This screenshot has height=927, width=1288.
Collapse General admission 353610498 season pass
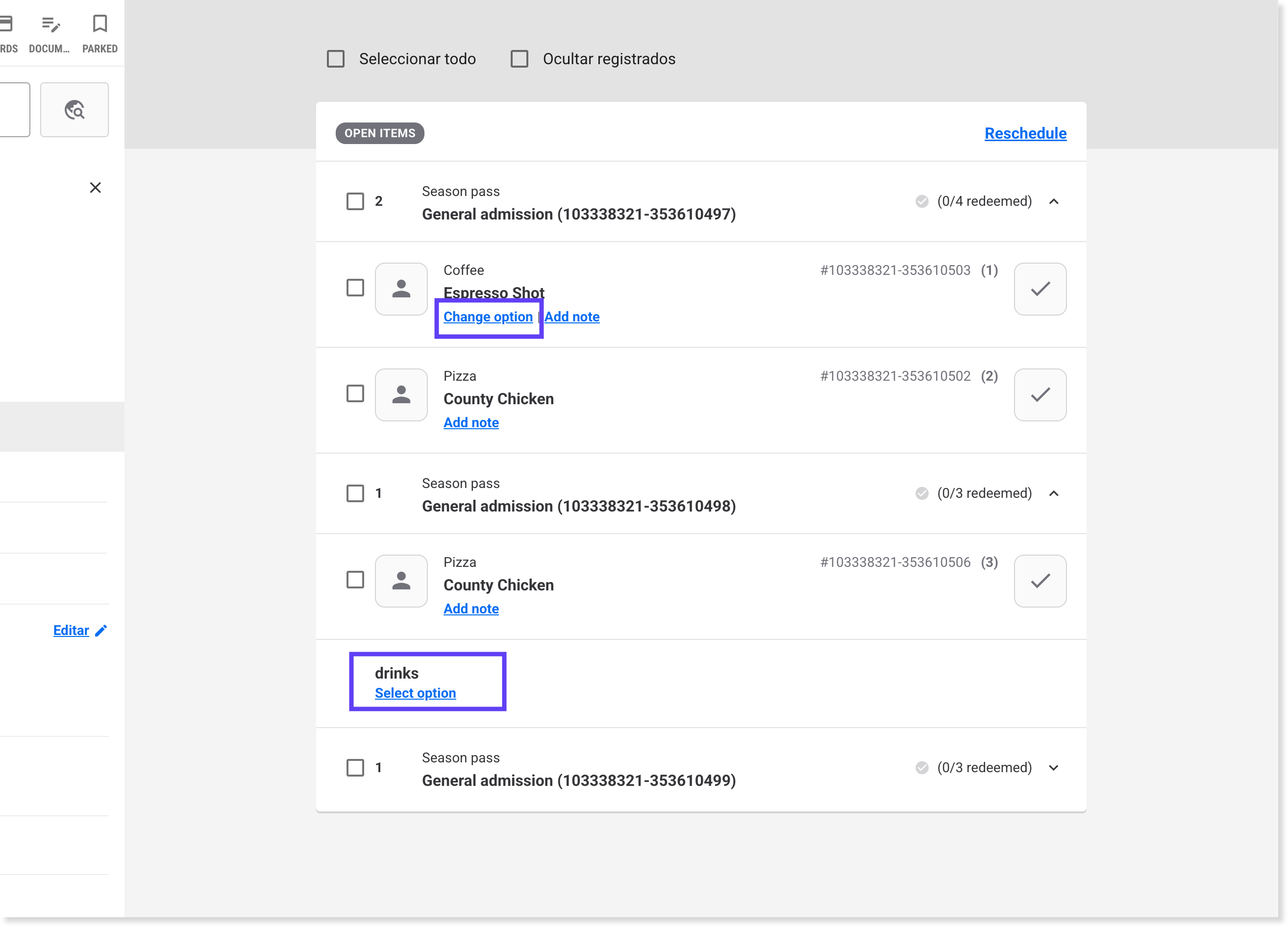coord(1053,493)
